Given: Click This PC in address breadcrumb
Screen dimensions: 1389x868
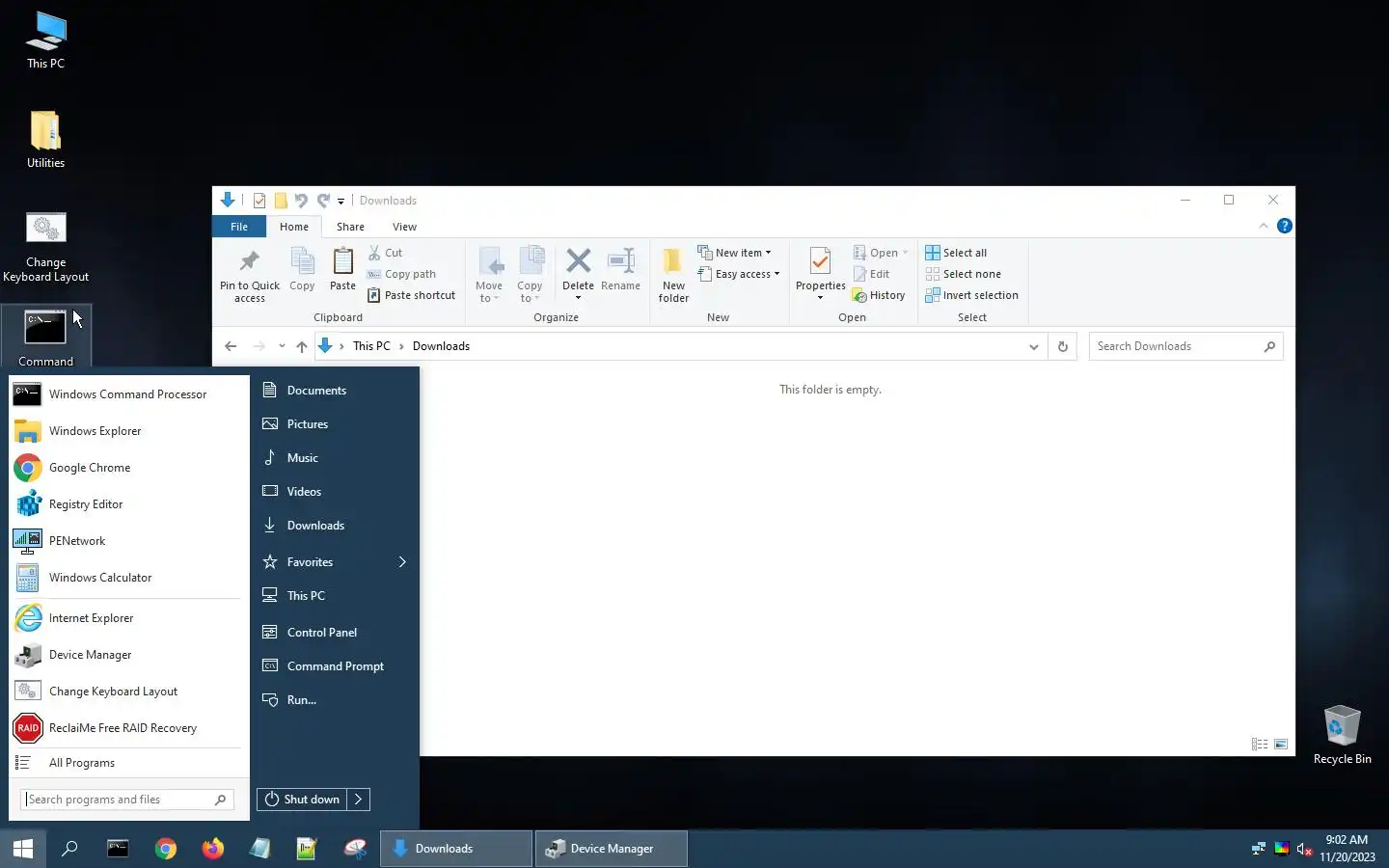Looking at the screenshot, I should [371, 346].
